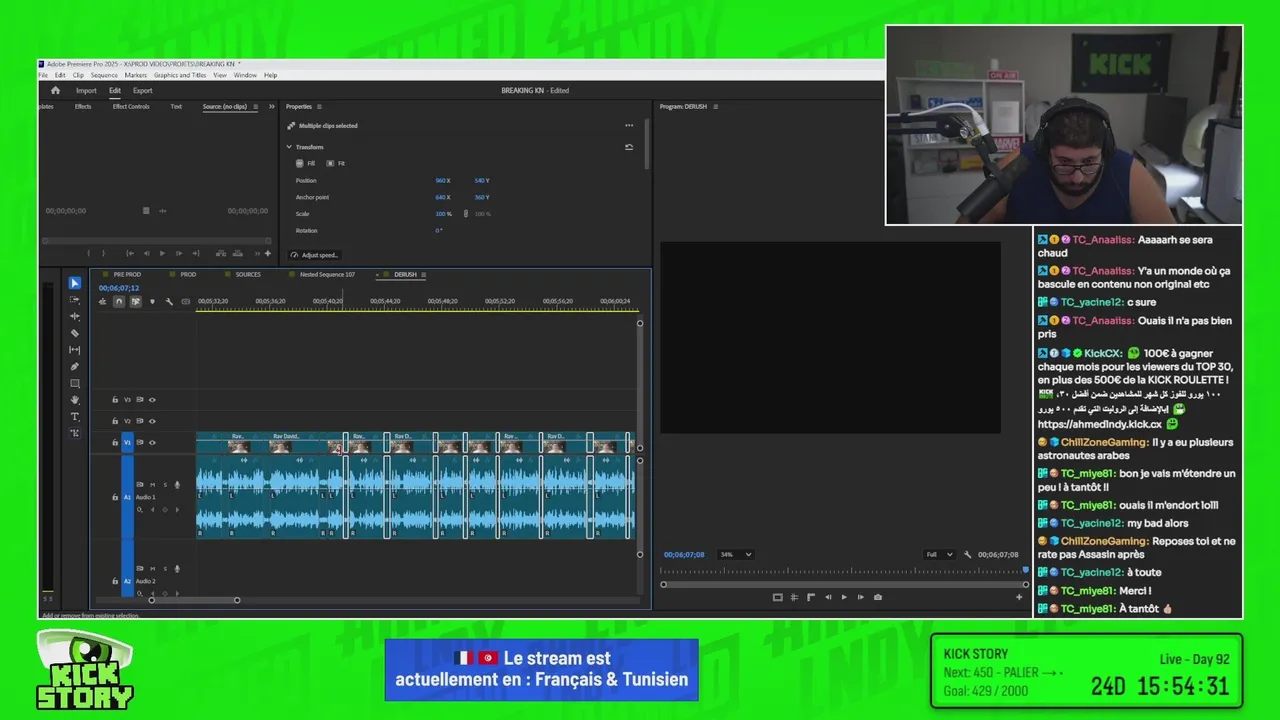The image size is (1280, 720).
Task: Click timeline playhead timecode 00;06;07;12
Action: point(119,288)
